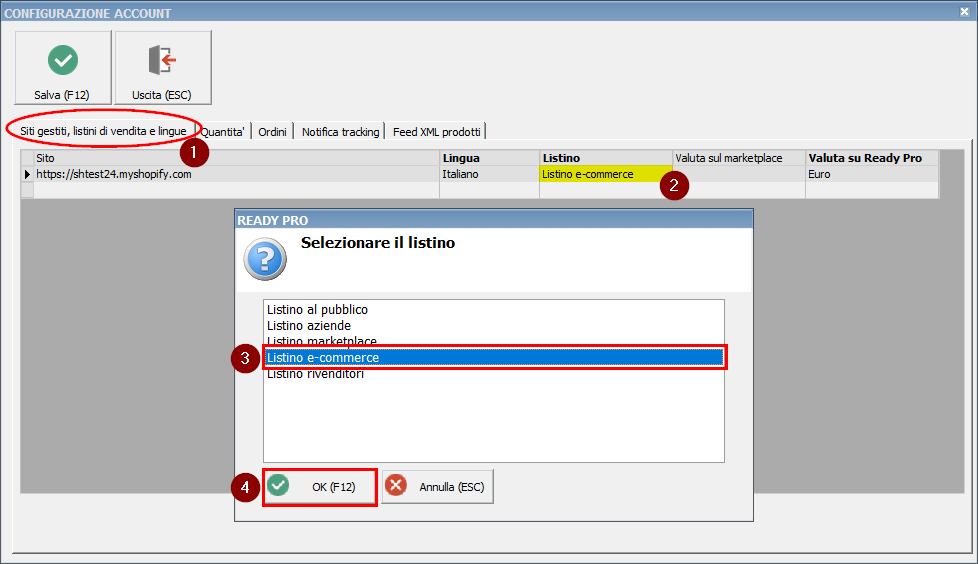Switch to the Quantita' tab

223,132
